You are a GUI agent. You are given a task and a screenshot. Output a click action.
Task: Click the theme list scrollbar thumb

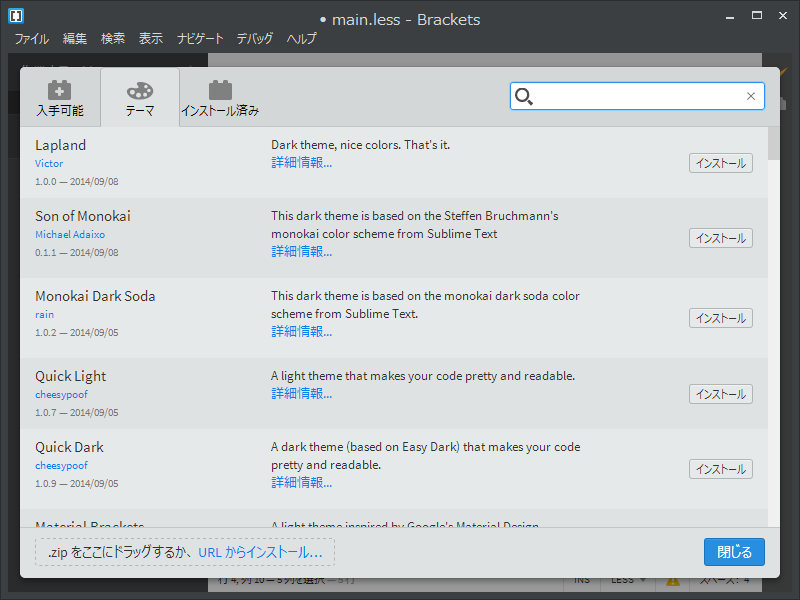coord(773,143)
